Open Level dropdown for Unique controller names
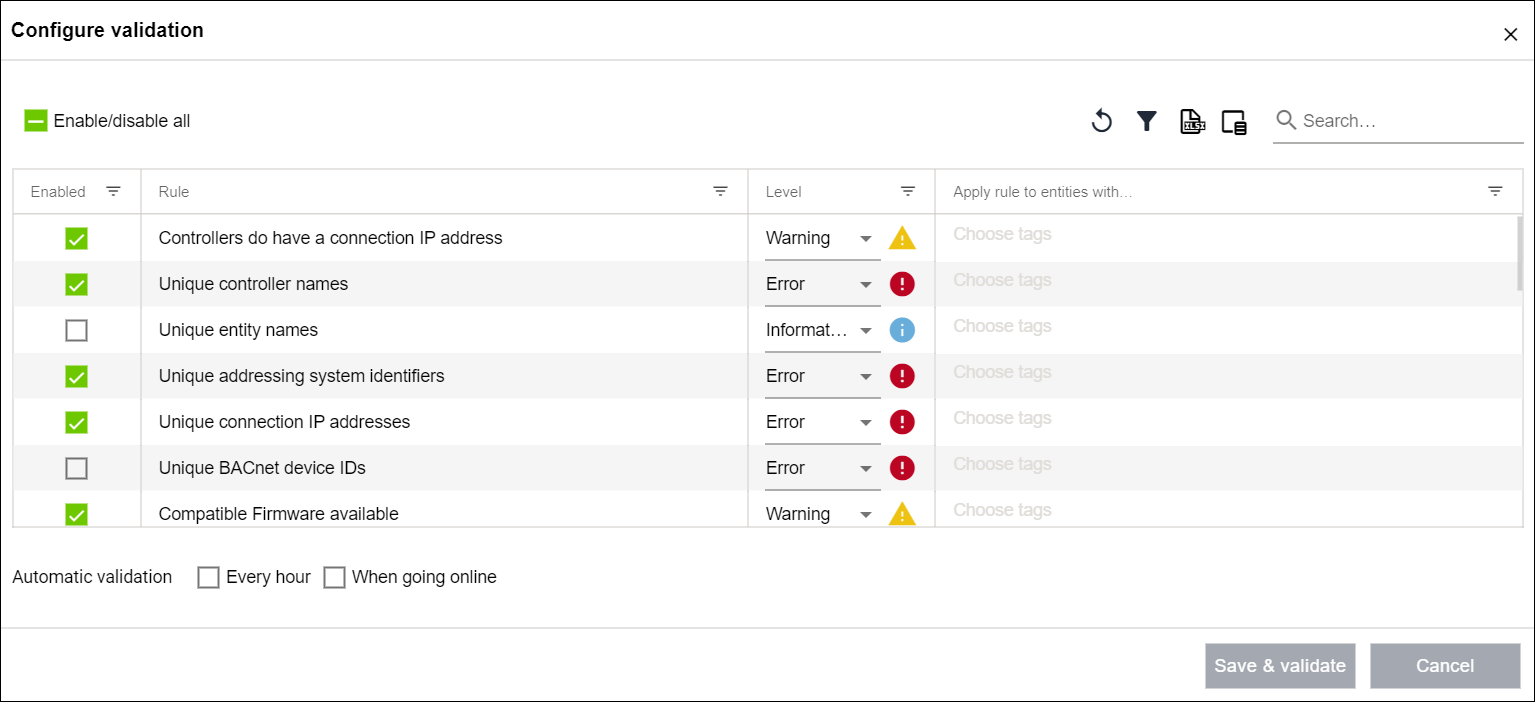Screen dimensions: 1535x702 click(x=822, y=284)
